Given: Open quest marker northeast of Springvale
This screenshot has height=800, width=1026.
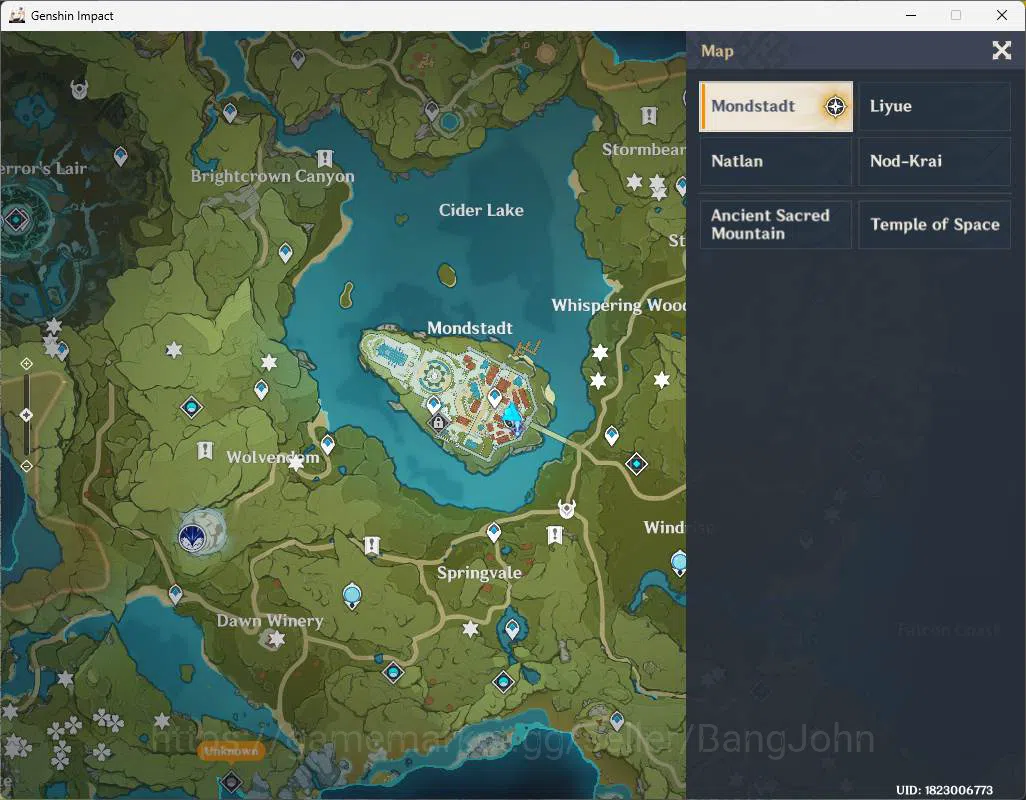Looking at the screenshot, I should coord(554,535).
